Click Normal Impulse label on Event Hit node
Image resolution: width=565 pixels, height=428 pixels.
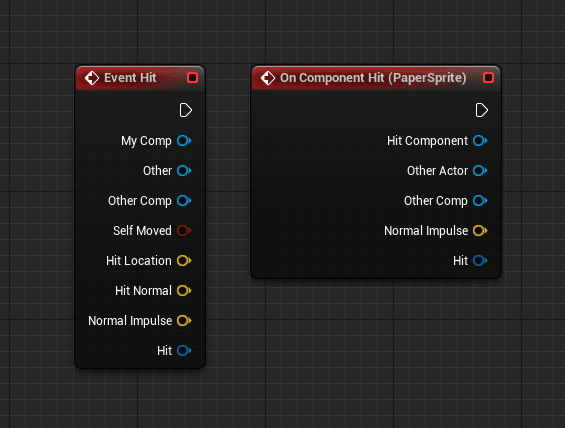point(130,321)
